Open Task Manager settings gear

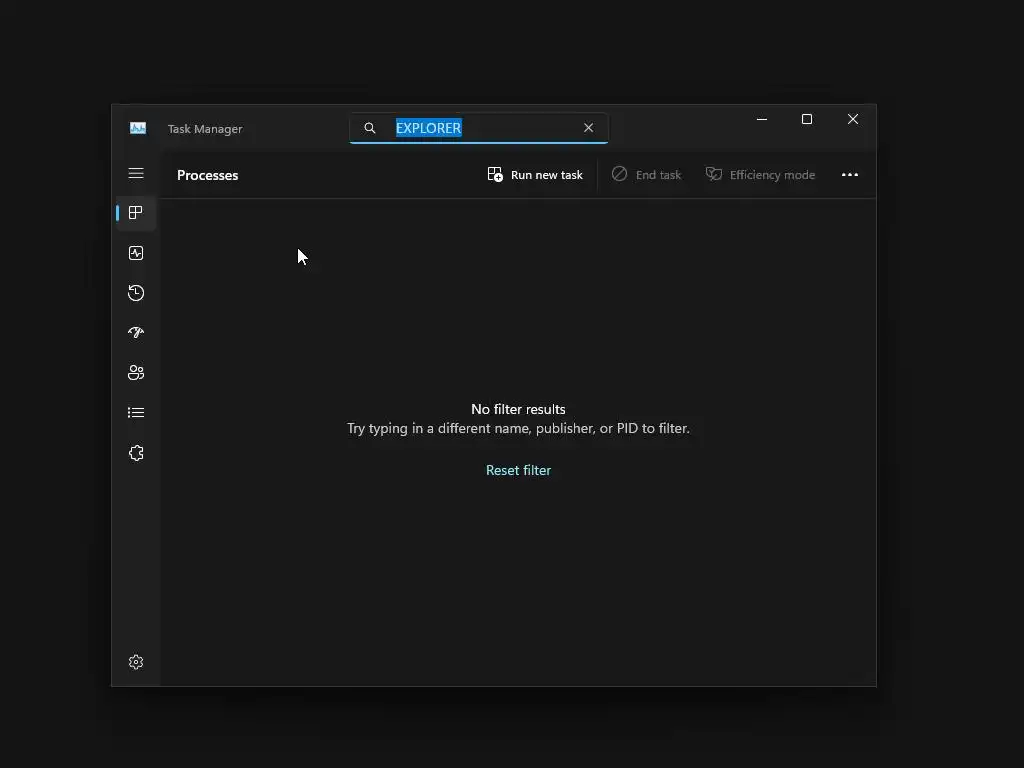pyautogui.click(x=136, y=662)
